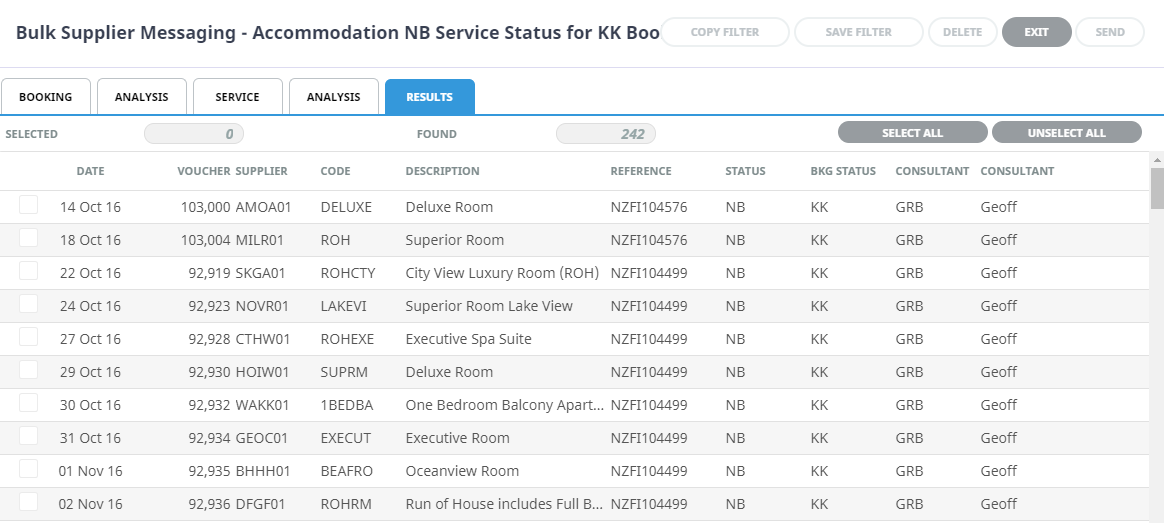Check the SKGA01 City View Luxury Room row

coord(28,271)
